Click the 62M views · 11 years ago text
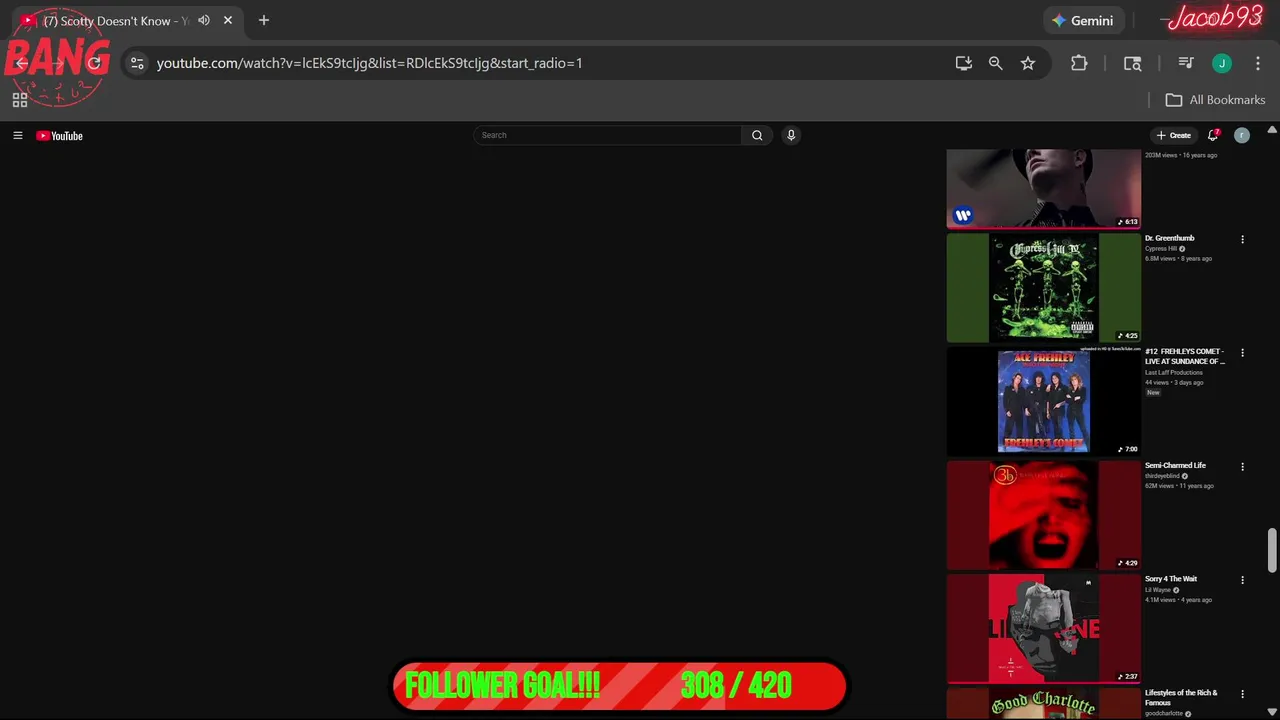The image size is (1280, 720). point(1179,486)
